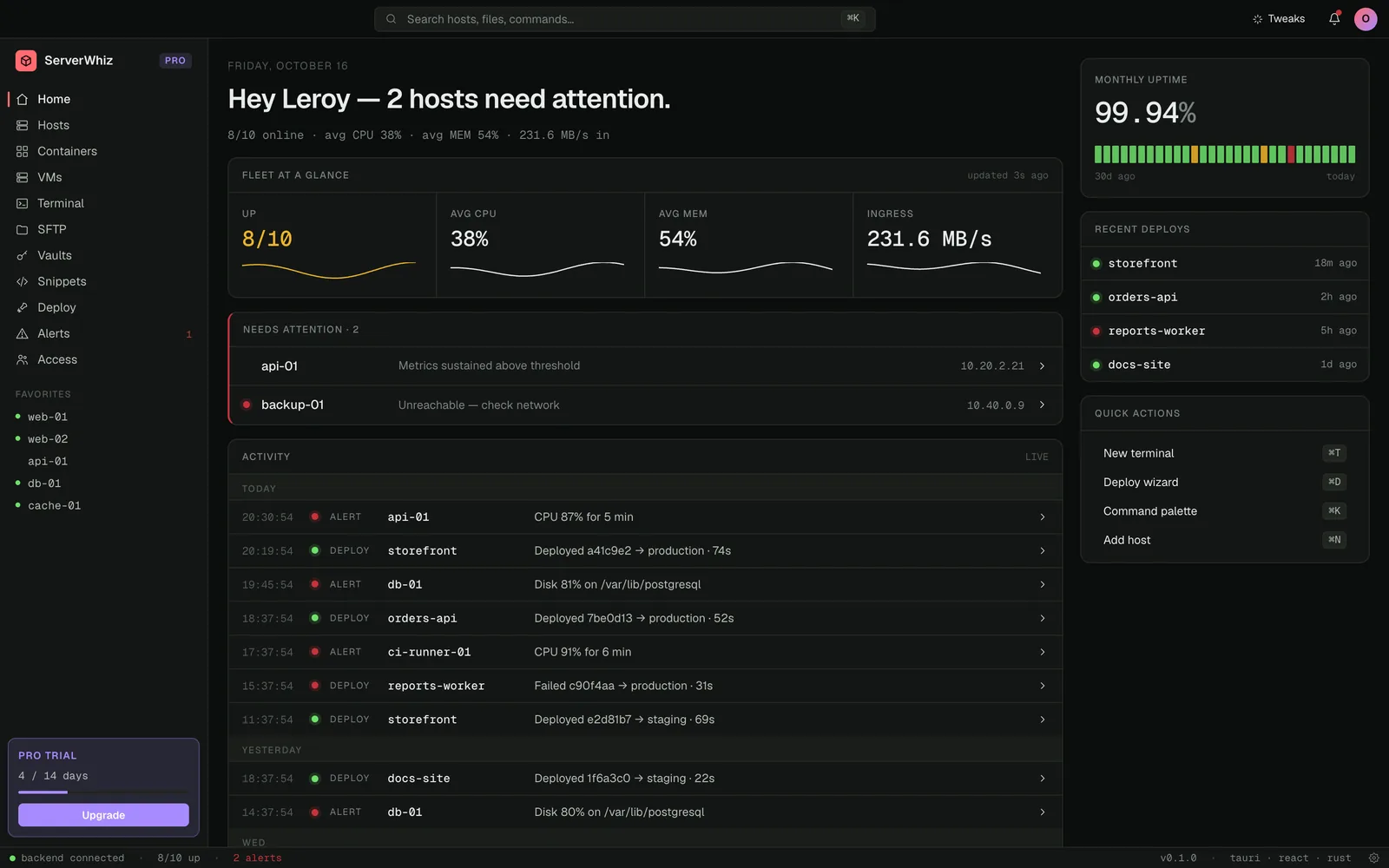Click the Ingress 231.6 MB/s card

958,245
